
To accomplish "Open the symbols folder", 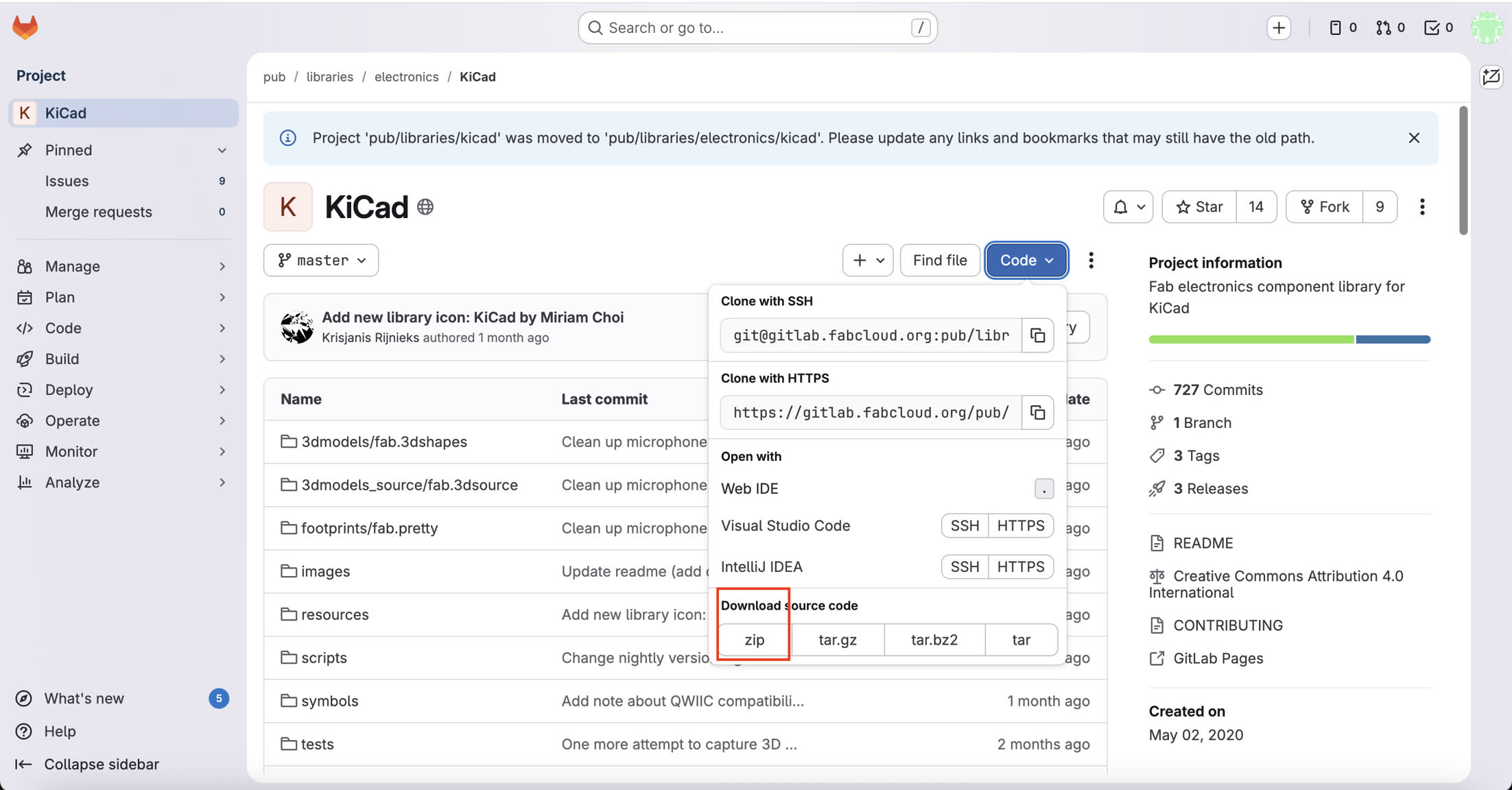I will coord(329,701).
